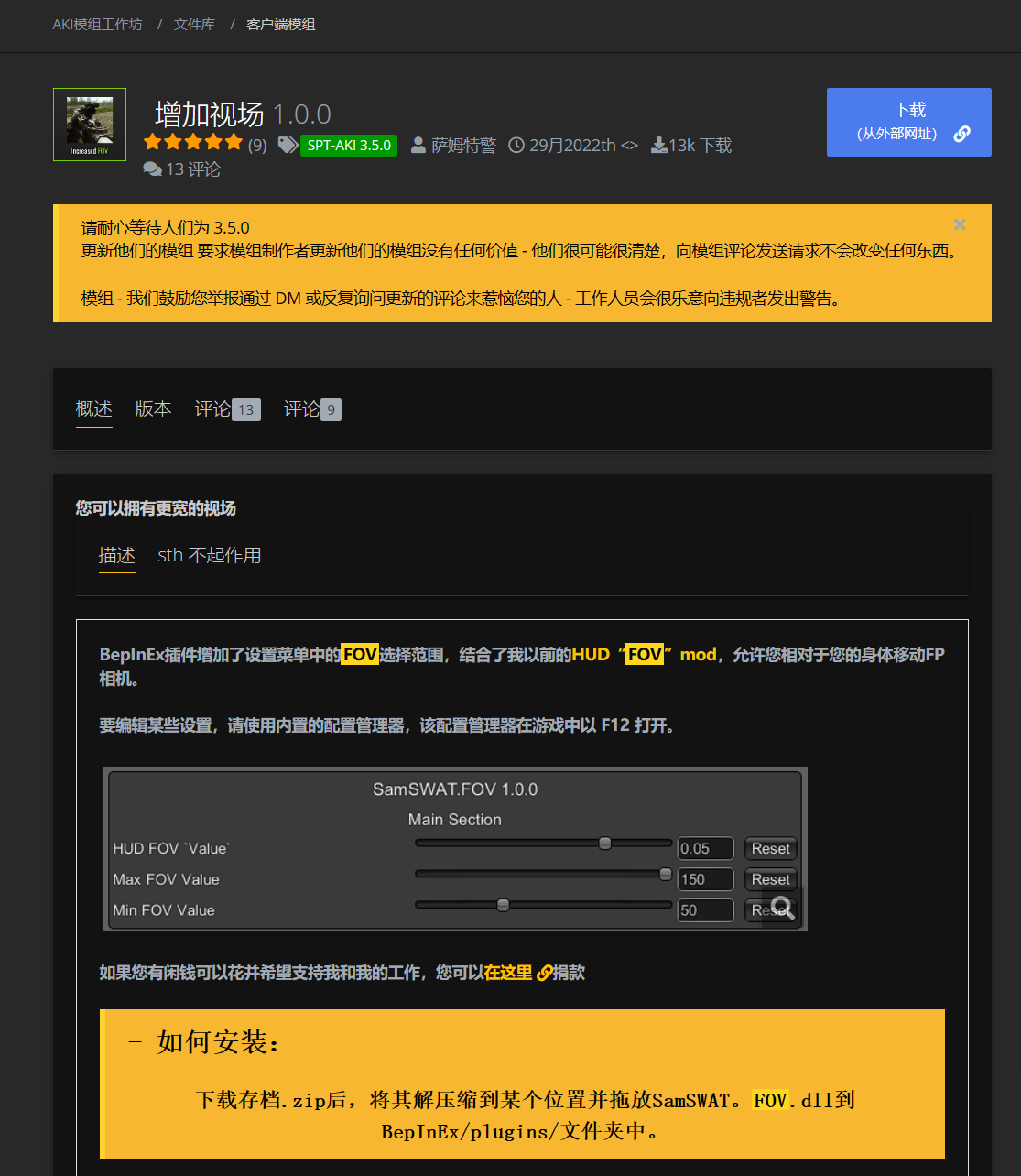Click the five-star rating icons

193,143
